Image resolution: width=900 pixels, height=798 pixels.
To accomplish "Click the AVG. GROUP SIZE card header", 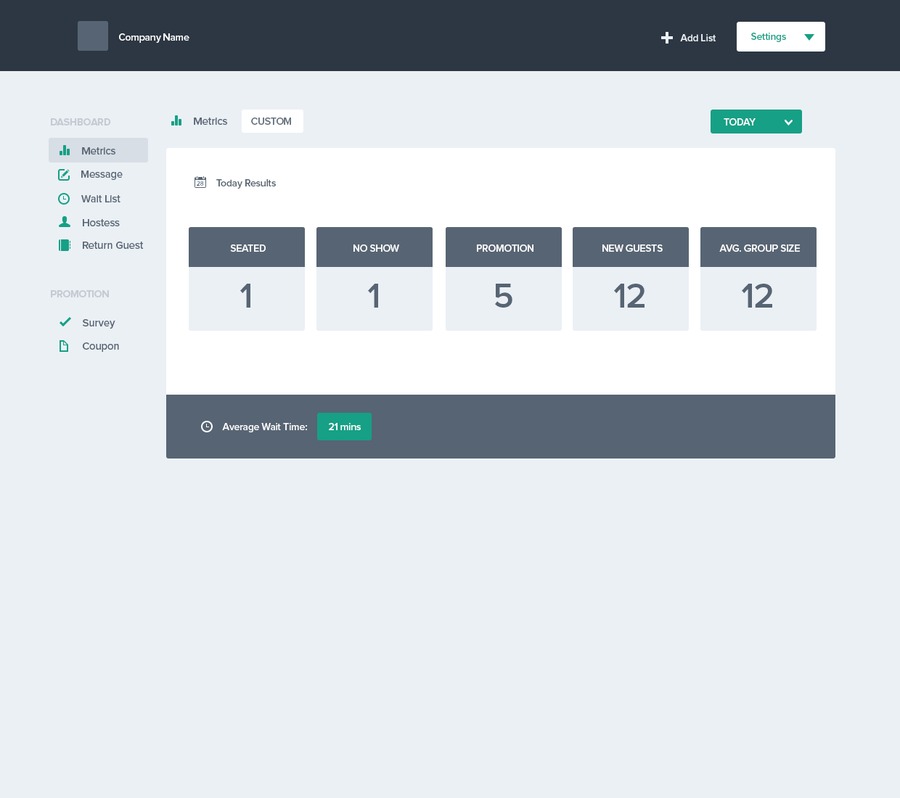I will 758,247.
